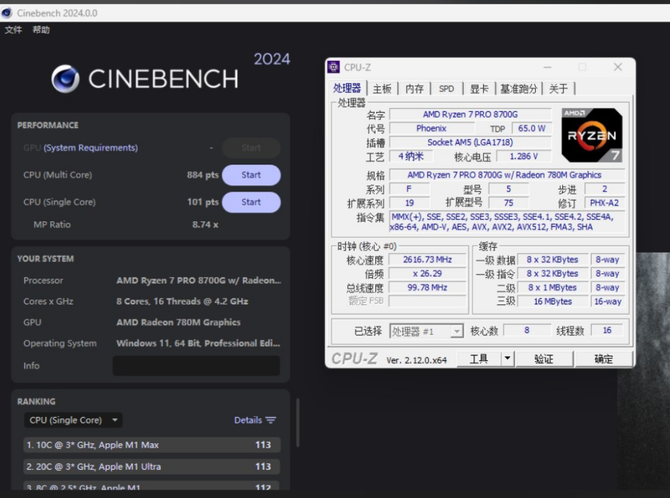
Task: Switch to the 处理器 tab in CPU-Z
Action: (x=347, y=88)
